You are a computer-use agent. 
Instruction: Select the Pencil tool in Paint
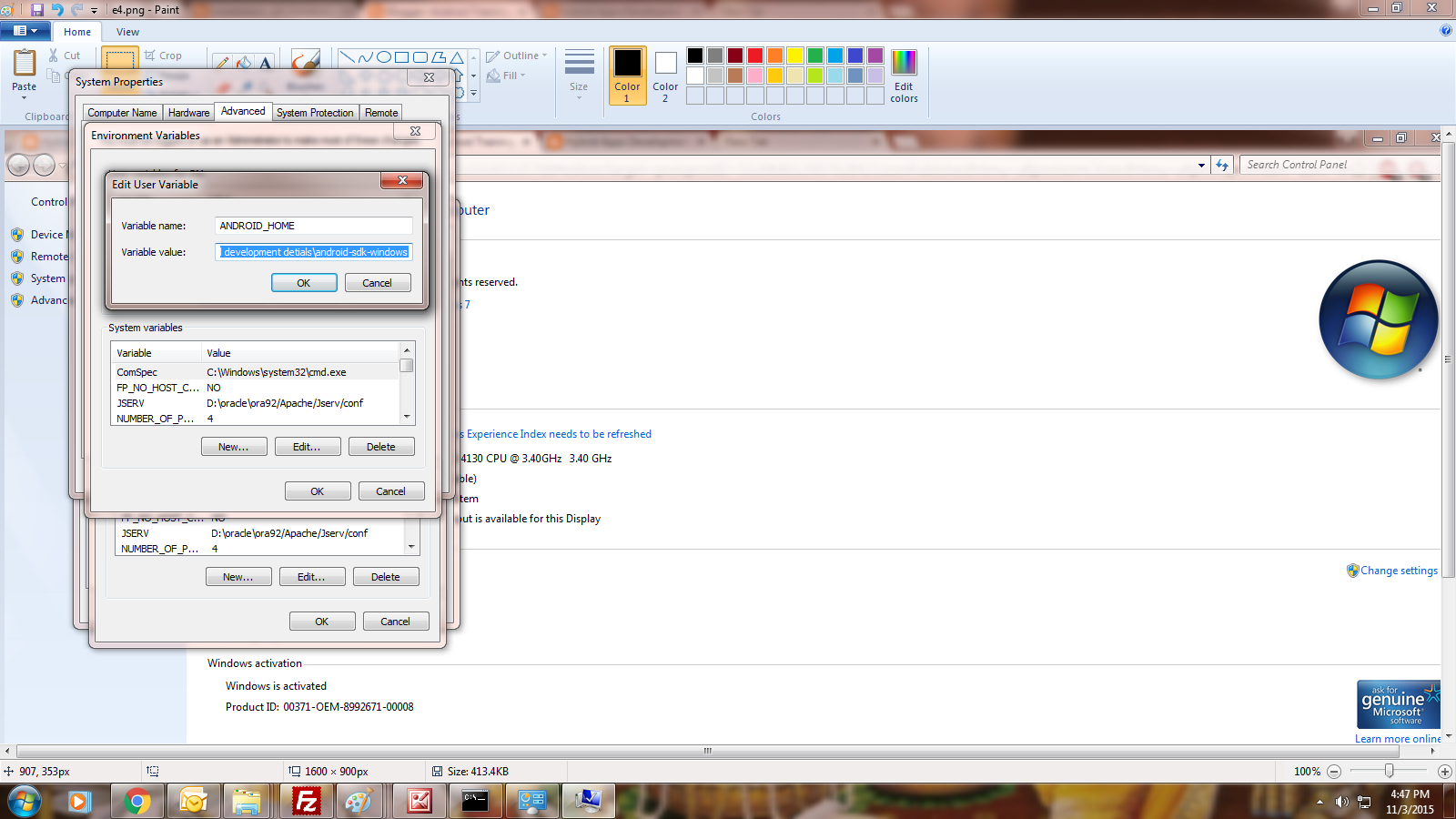click(x=223, y=62)
